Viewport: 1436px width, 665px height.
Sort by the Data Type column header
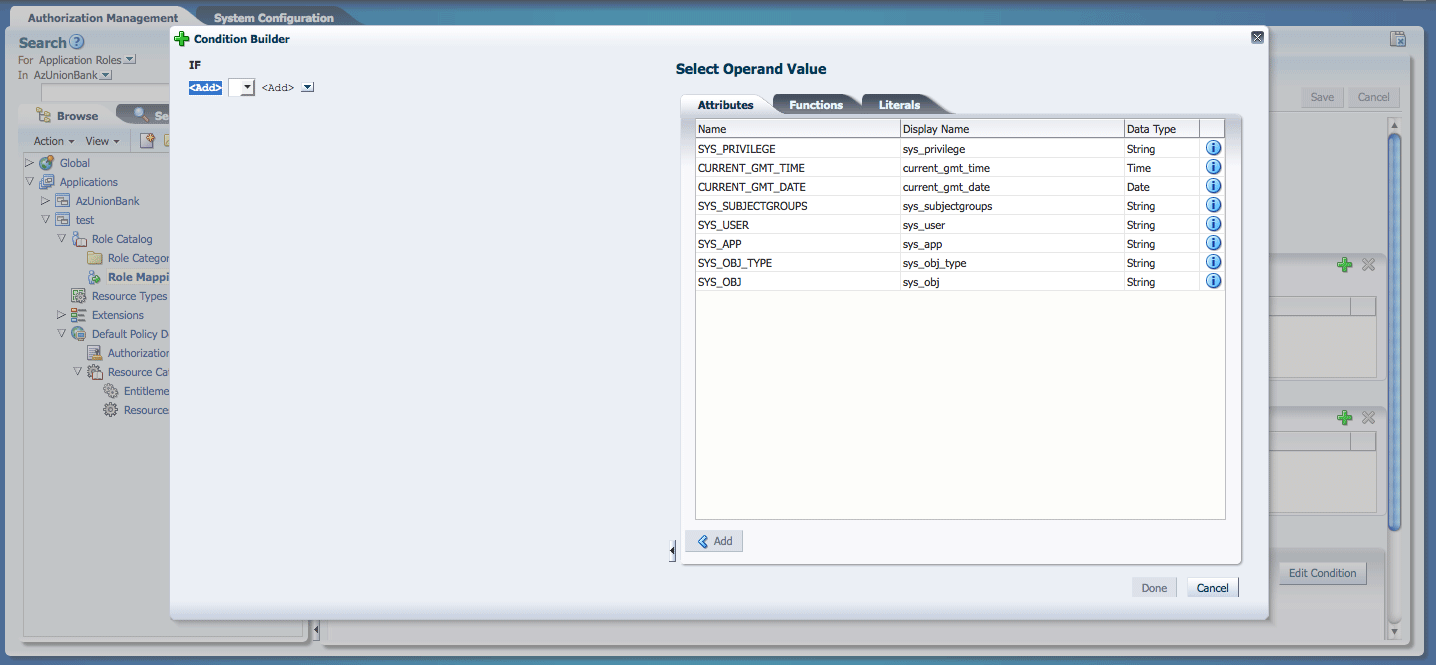click(x=1161, y=129)
